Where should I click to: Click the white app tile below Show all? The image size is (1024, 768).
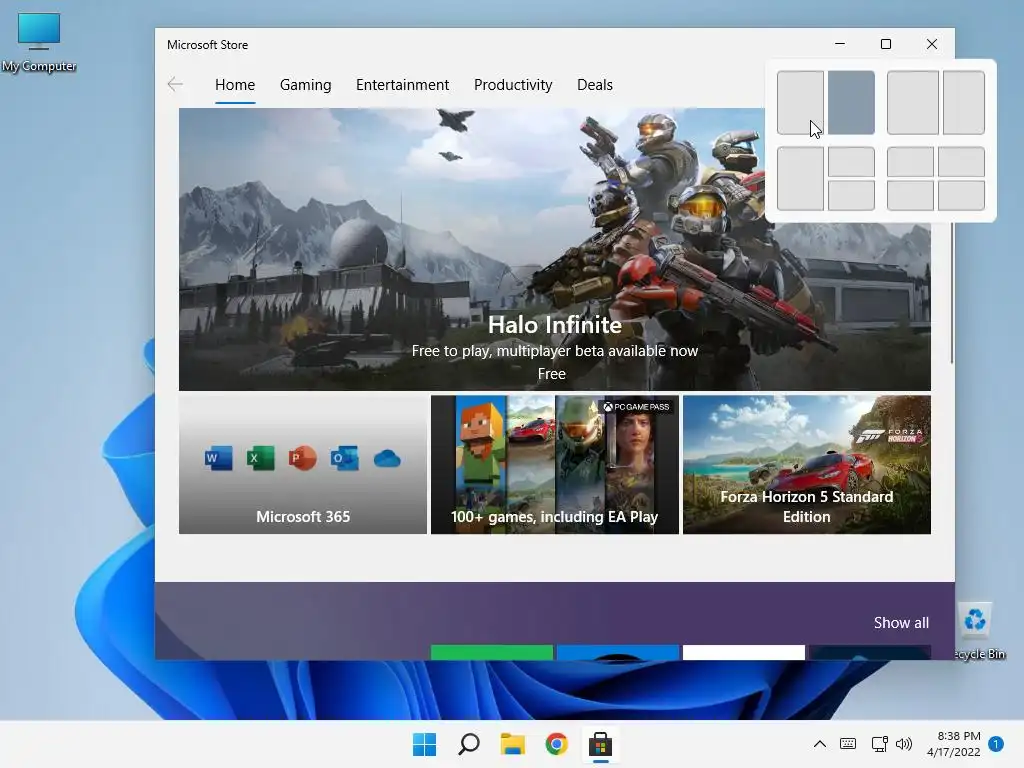pos(744,652)
